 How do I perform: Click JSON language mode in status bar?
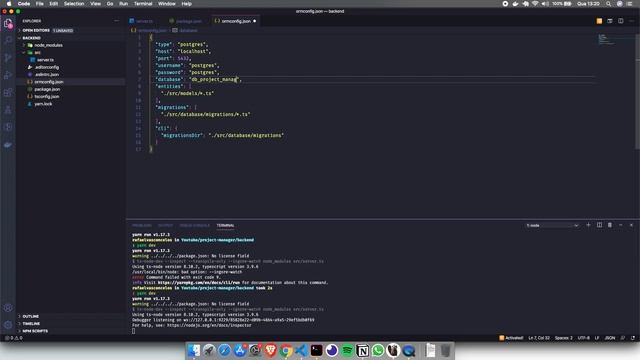(610, 338)
